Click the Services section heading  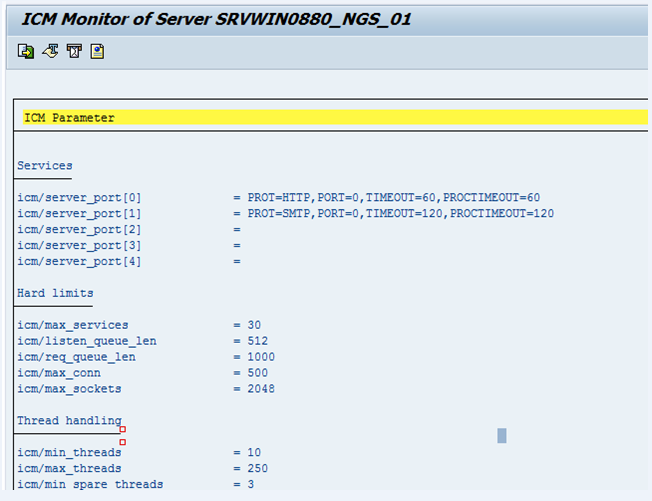point(44,166)
